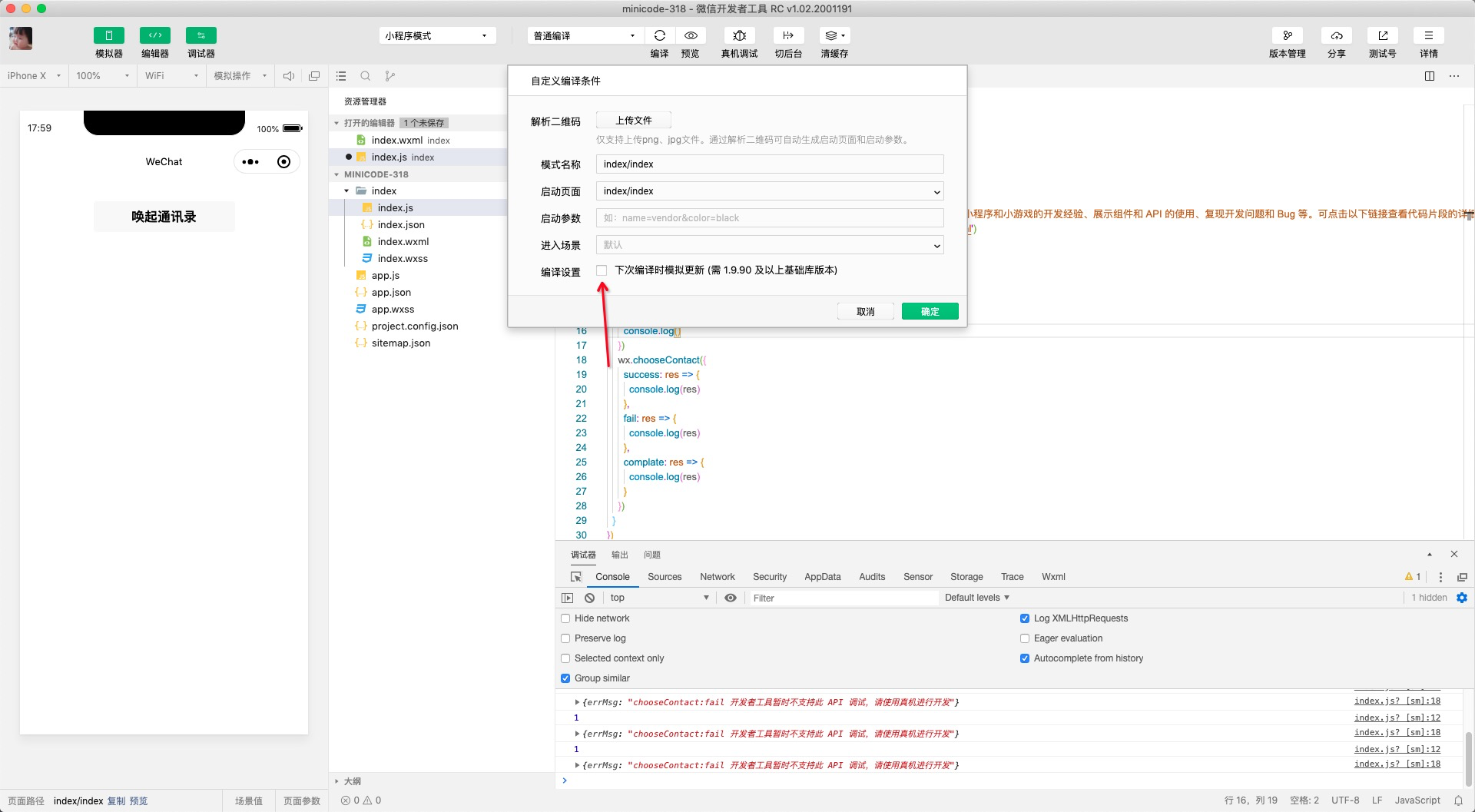Focus the console Filter field
The width and height of the screenshot is (1475, 812).
pyautogui.click(x=843, y=598)
